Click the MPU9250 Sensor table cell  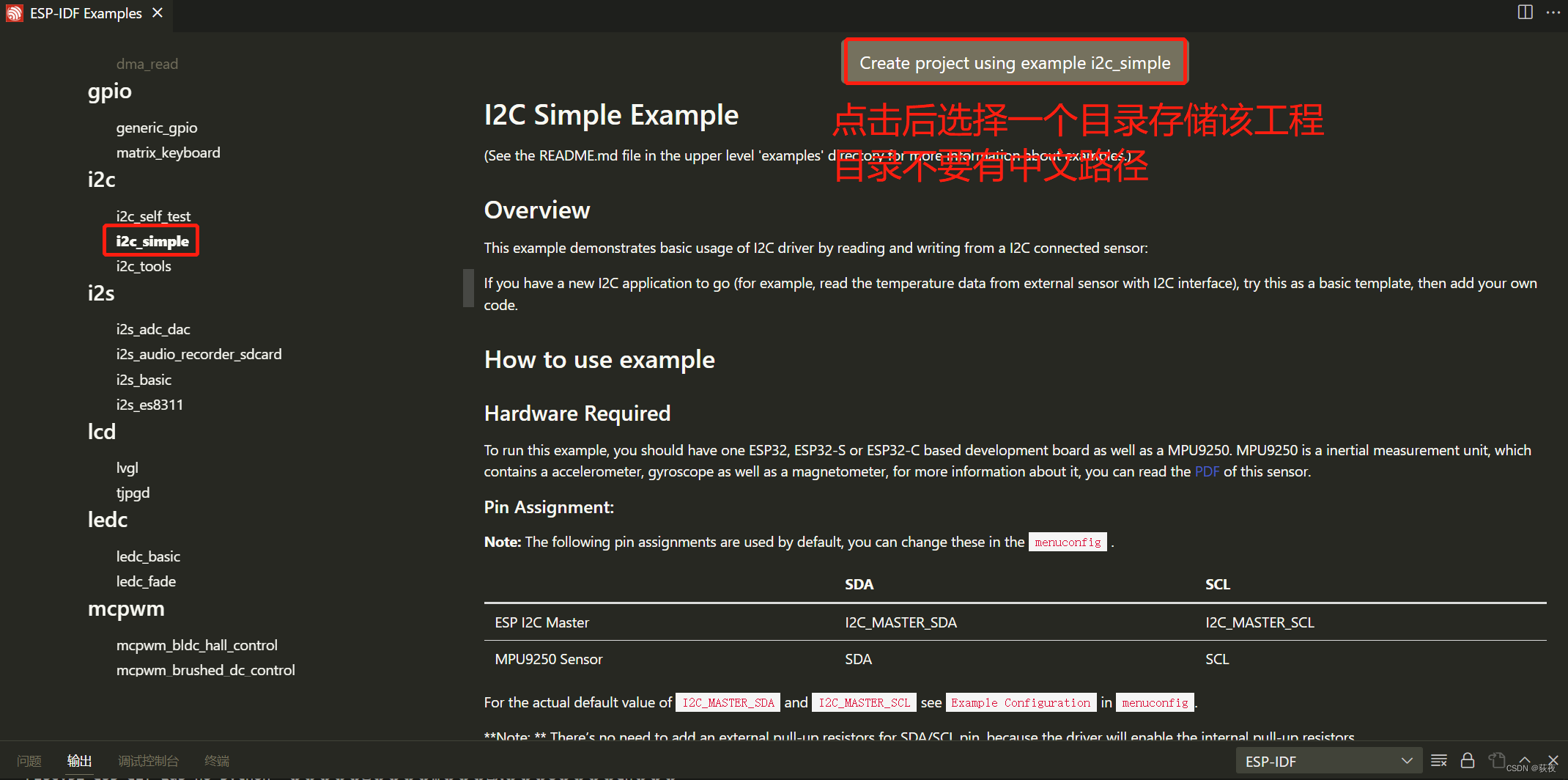[x=548, y=659]
